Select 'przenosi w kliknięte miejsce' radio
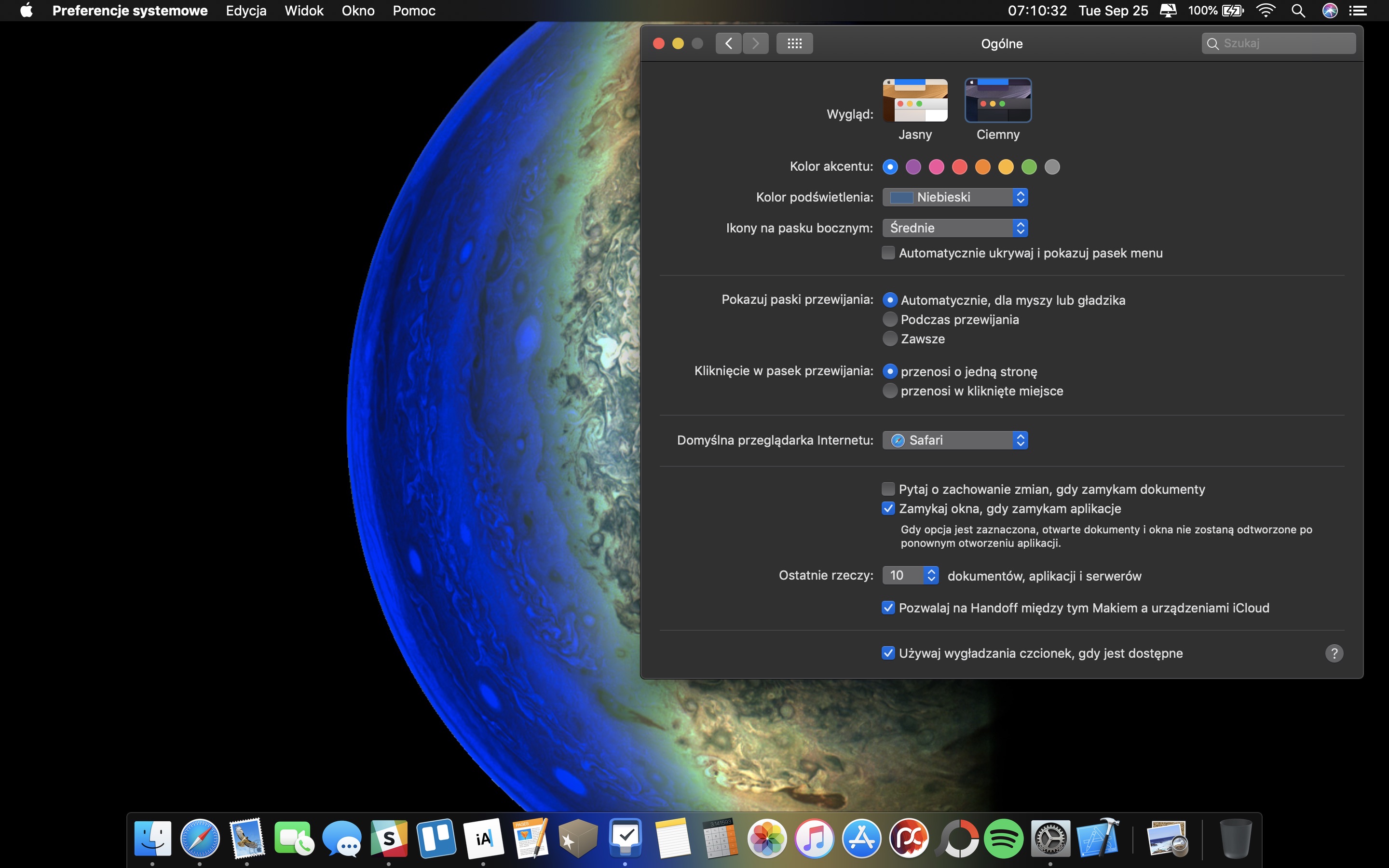The width and height of the screenshot is (1389, 868). pyautogui.click(x=890, y=391)
